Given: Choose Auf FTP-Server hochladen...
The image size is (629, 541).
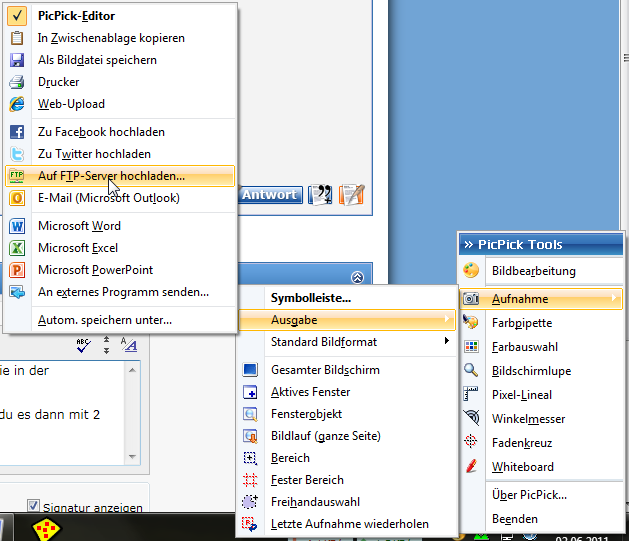Looking at the screenshot, I should 120,176.
